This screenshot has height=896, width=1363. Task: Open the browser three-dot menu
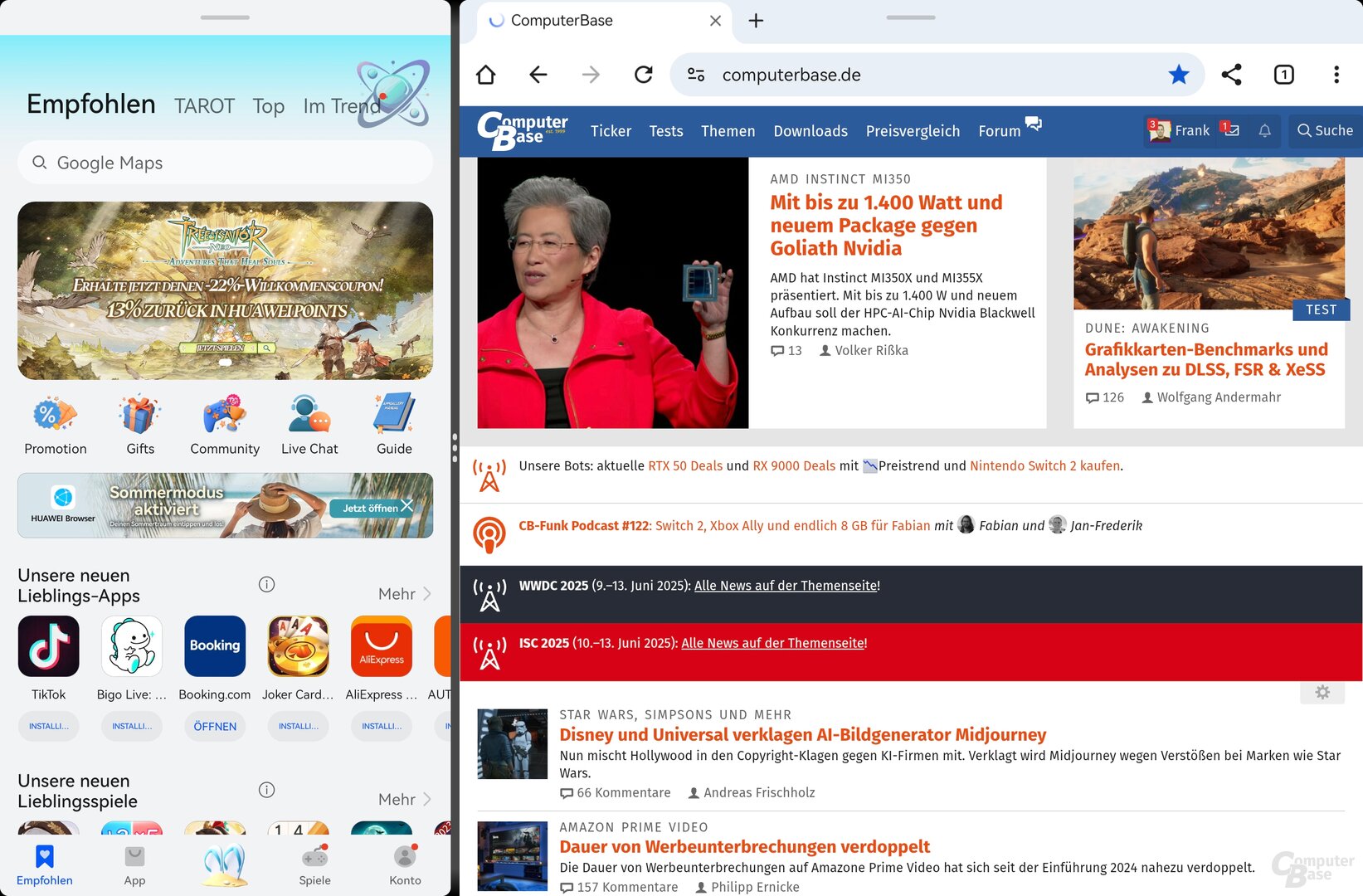1336,75
